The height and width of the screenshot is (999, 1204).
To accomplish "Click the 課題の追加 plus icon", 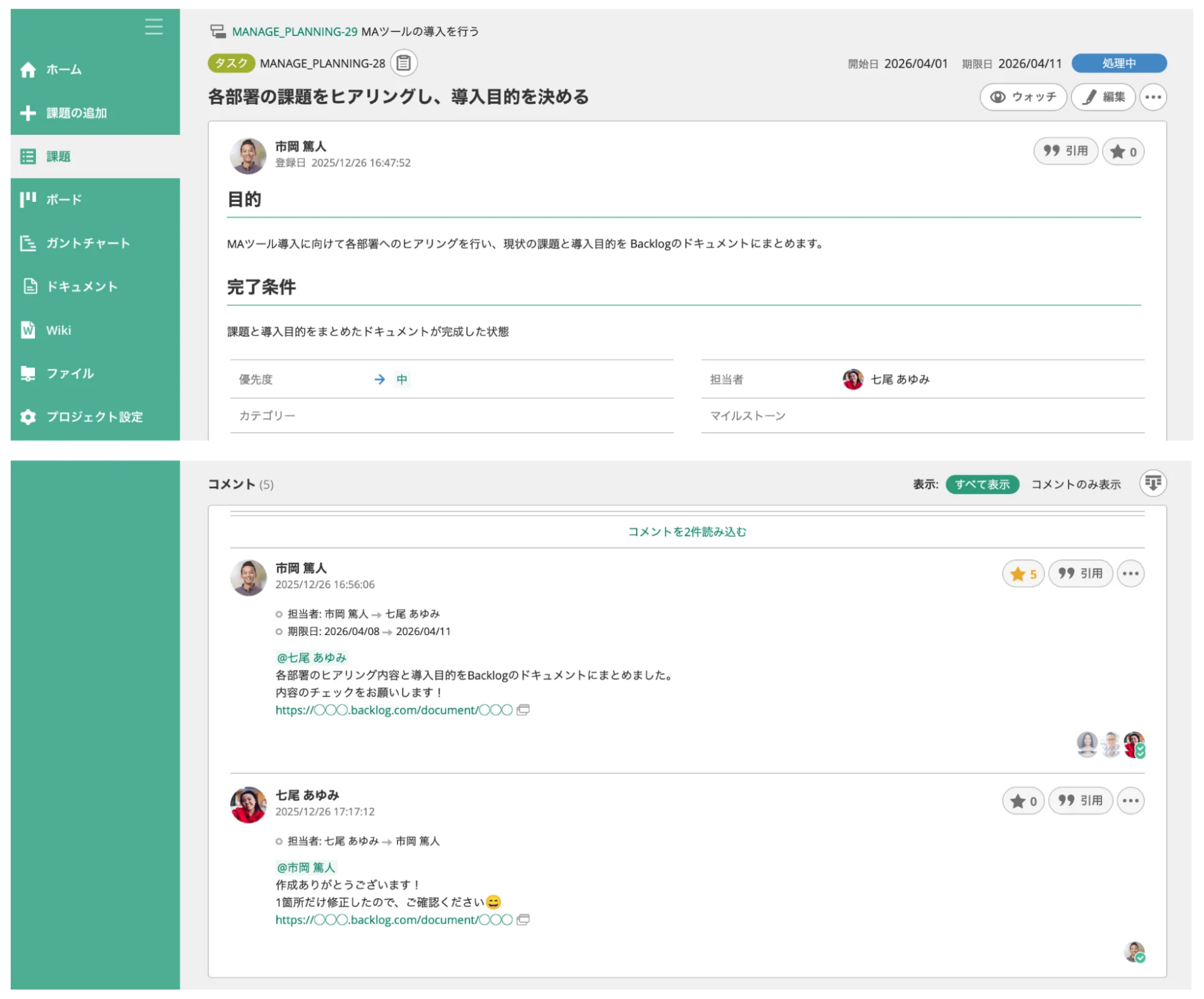I will (x=28, y=113).
